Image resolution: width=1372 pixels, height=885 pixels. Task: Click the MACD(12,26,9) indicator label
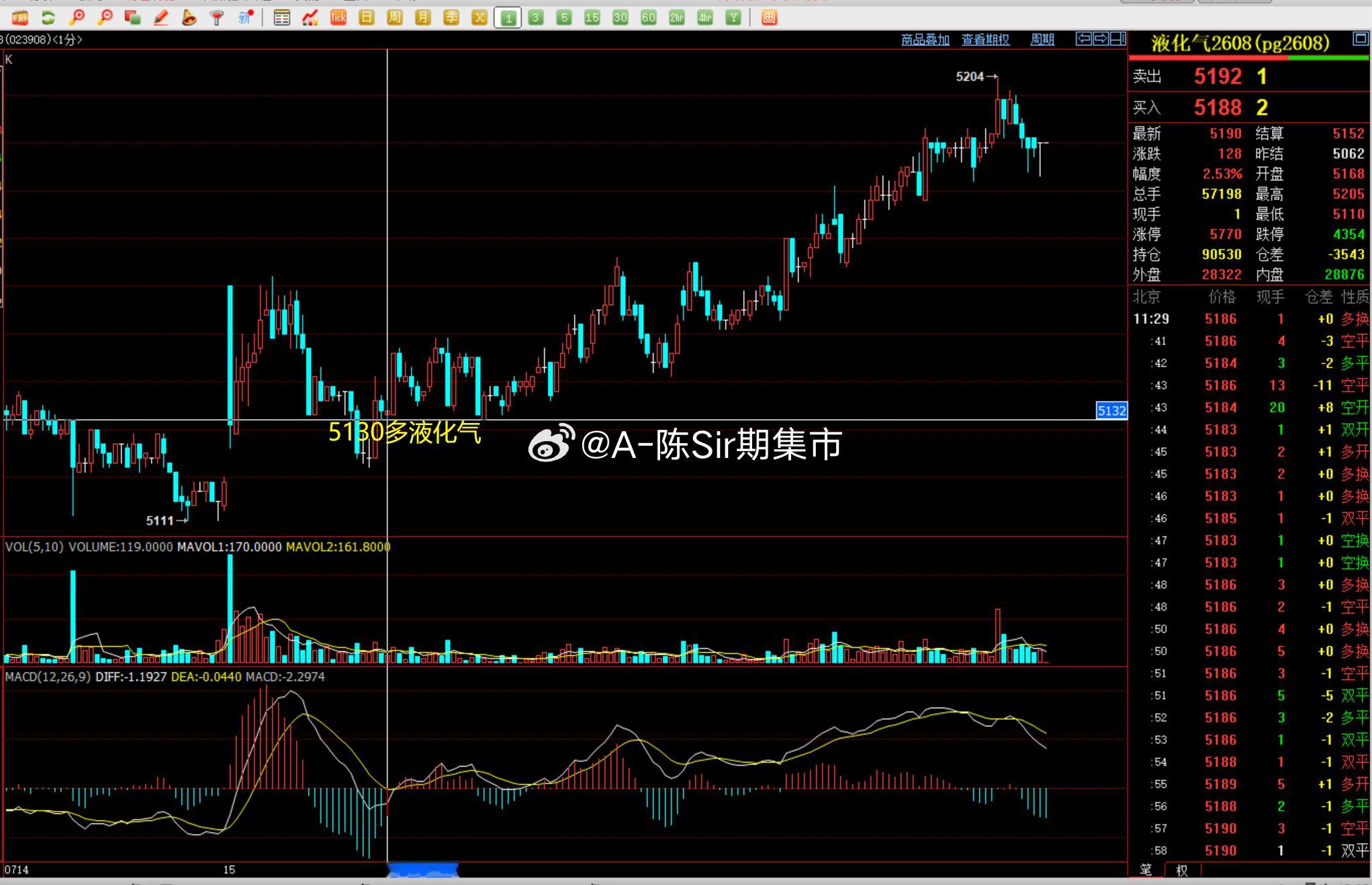pos(47,677)
